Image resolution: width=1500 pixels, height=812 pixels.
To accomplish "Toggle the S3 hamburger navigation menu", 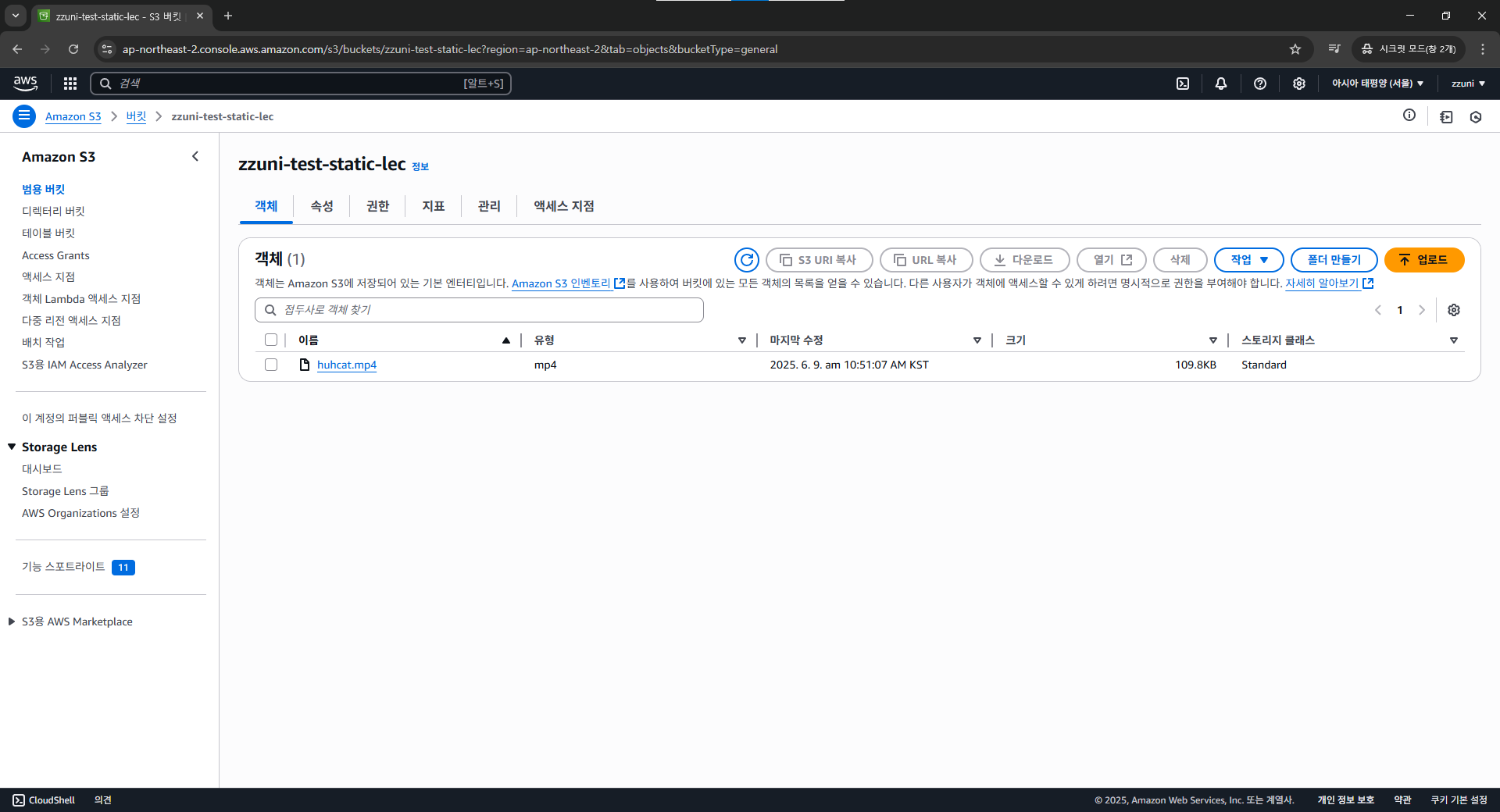I will click(24, 116).
